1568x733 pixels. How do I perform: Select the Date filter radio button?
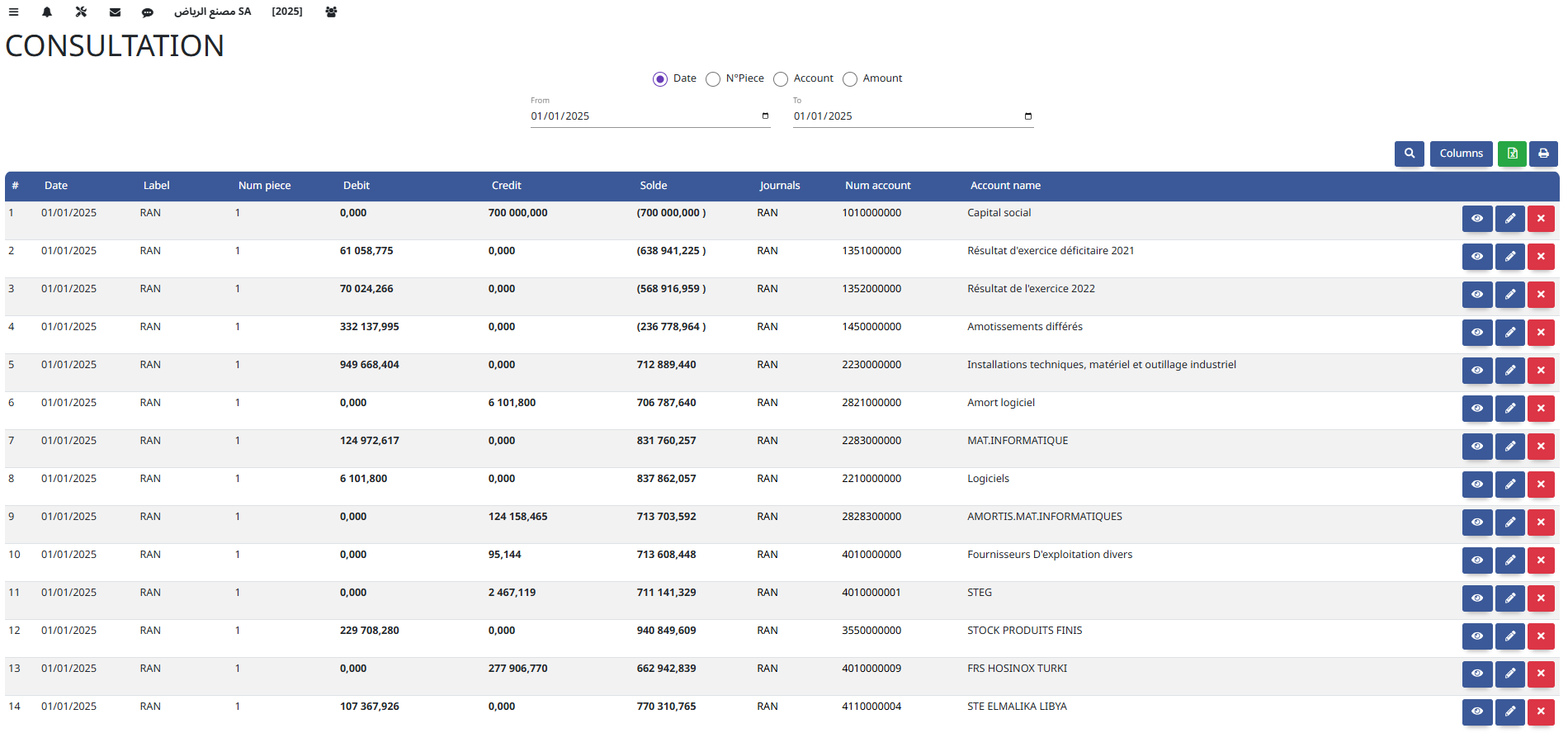coord(660,79)
